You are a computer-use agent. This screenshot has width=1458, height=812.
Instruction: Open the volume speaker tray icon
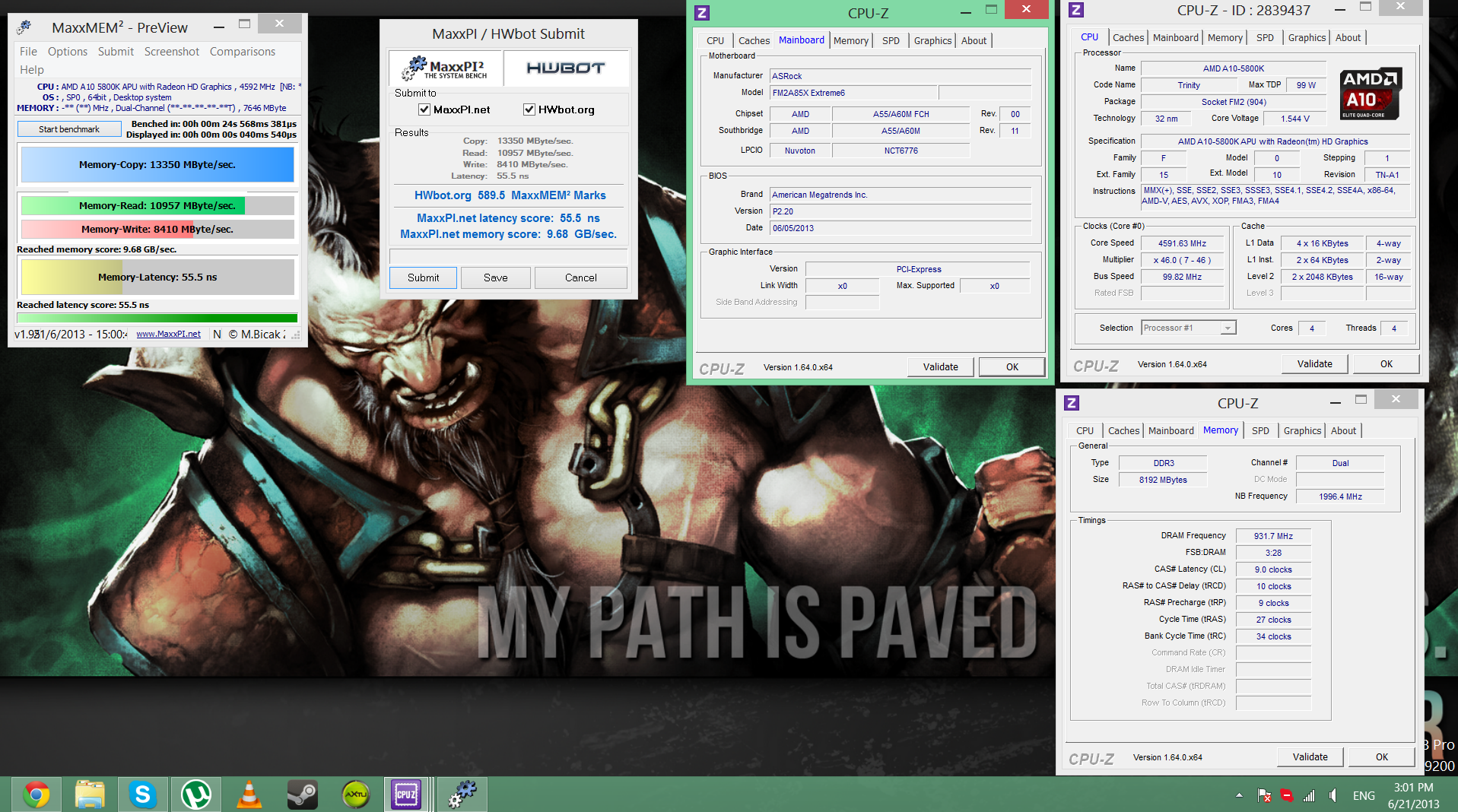click(x=1333, y=795)
